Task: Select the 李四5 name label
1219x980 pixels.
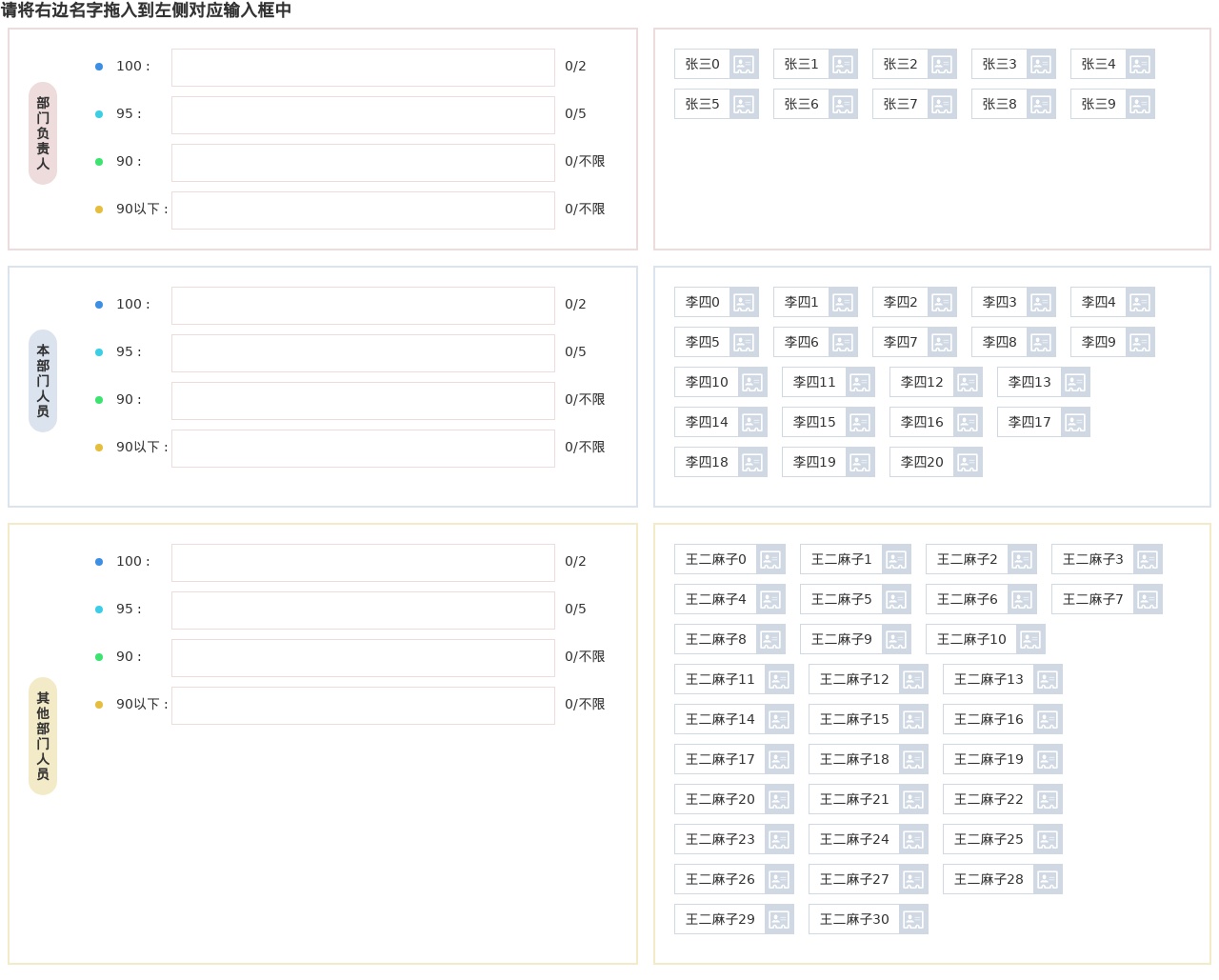Action: tap(702, 343)
